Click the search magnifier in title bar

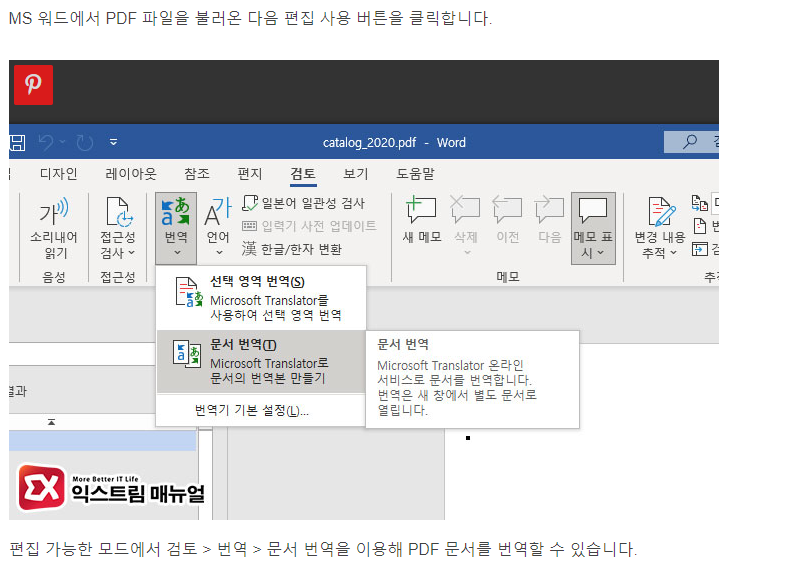690,142
